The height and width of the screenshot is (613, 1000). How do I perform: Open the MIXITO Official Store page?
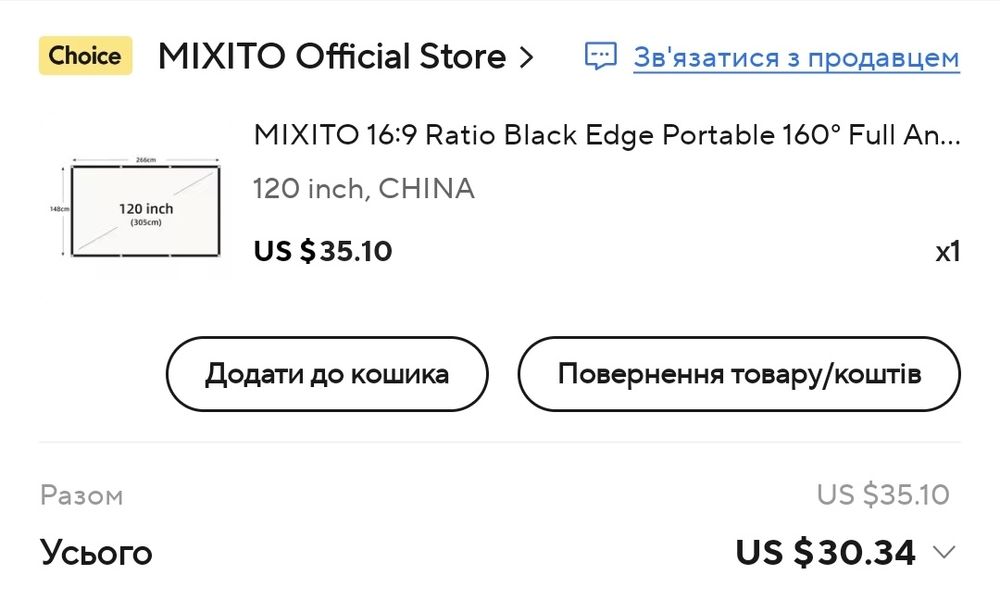[331, 57]
